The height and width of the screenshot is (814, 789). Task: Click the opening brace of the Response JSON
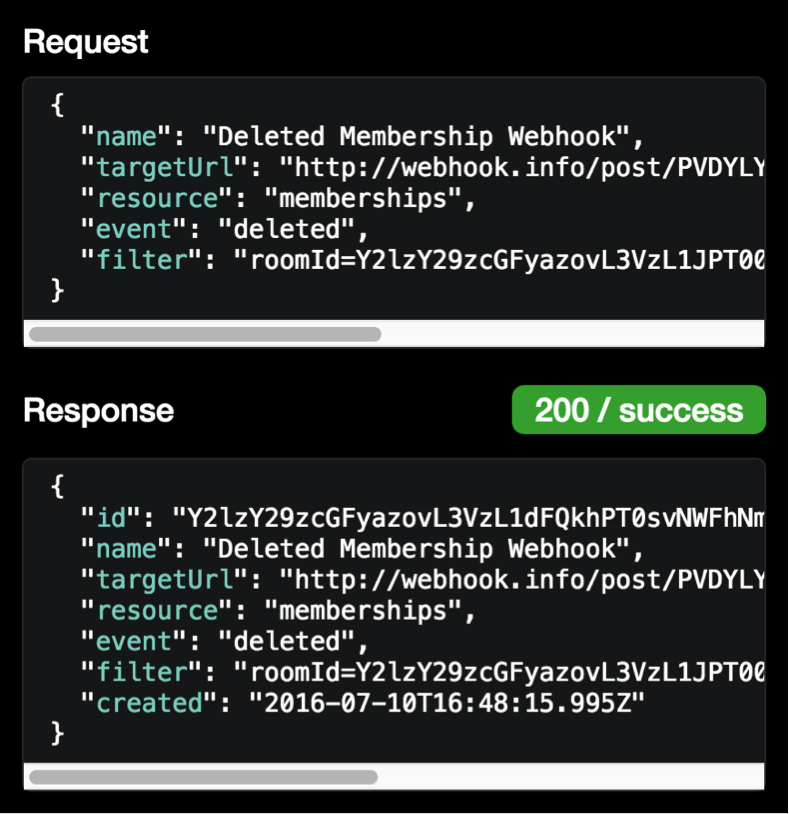tap(58, 487)
